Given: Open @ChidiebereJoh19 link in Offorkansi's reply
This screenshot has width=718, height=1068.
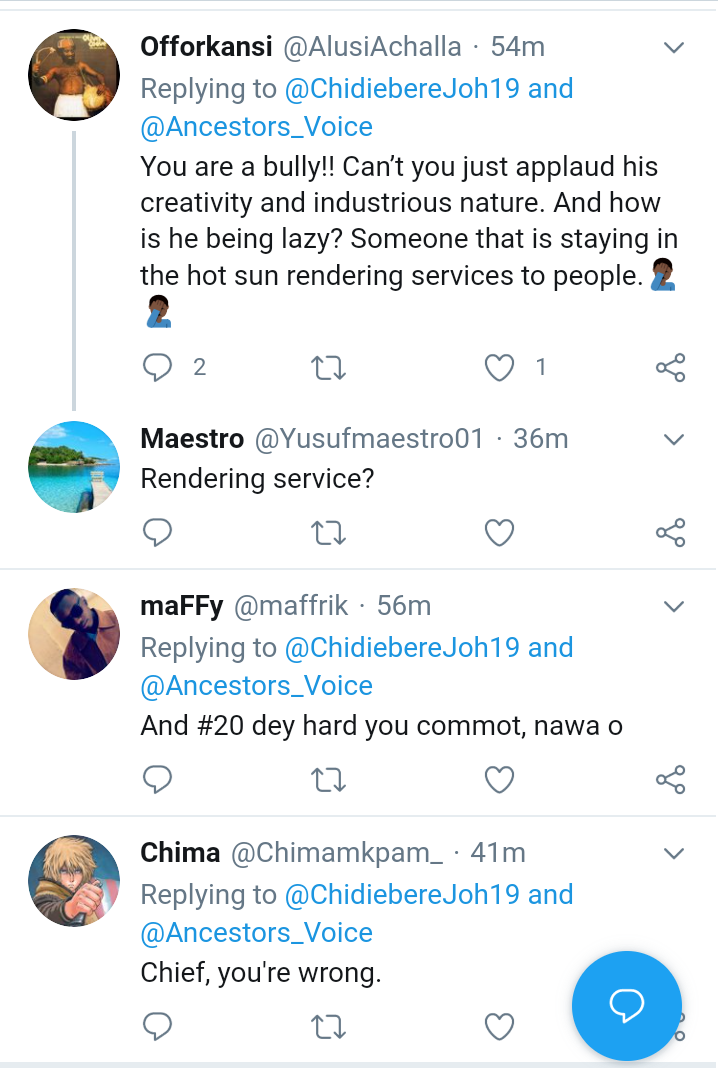Looking at the screenshot, I should coord(403,89).
